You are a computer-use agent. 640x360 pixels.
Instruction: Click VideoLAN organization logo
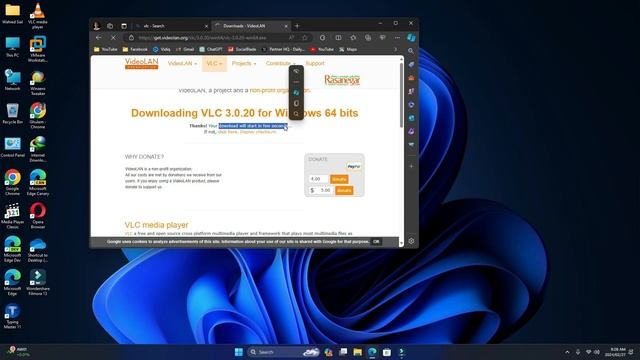point(142,64)
